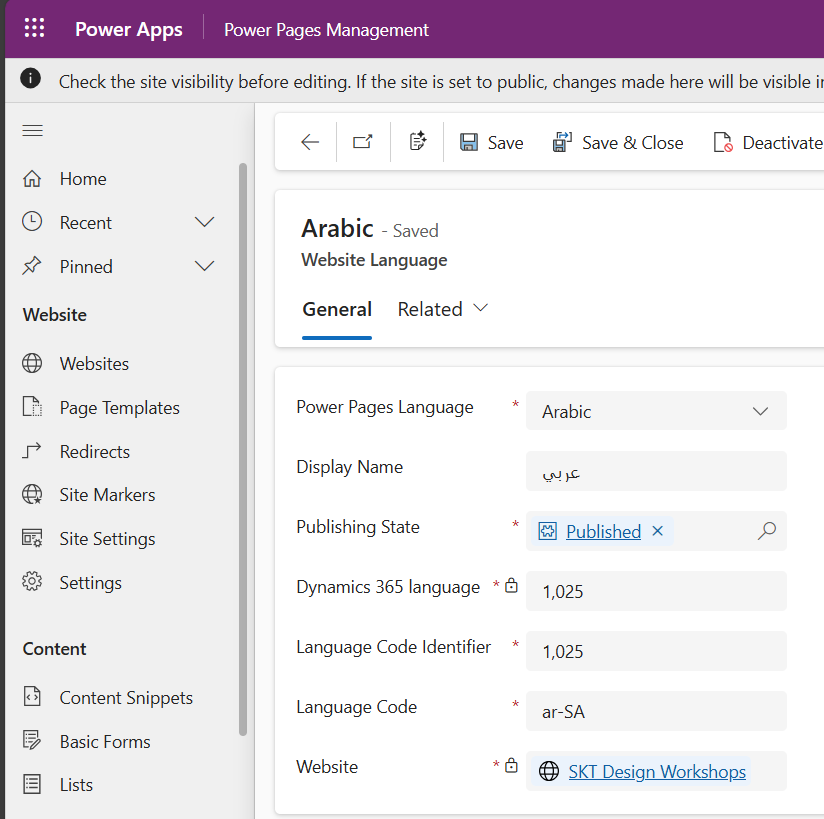Switch to the General tab

coord(337,309)
